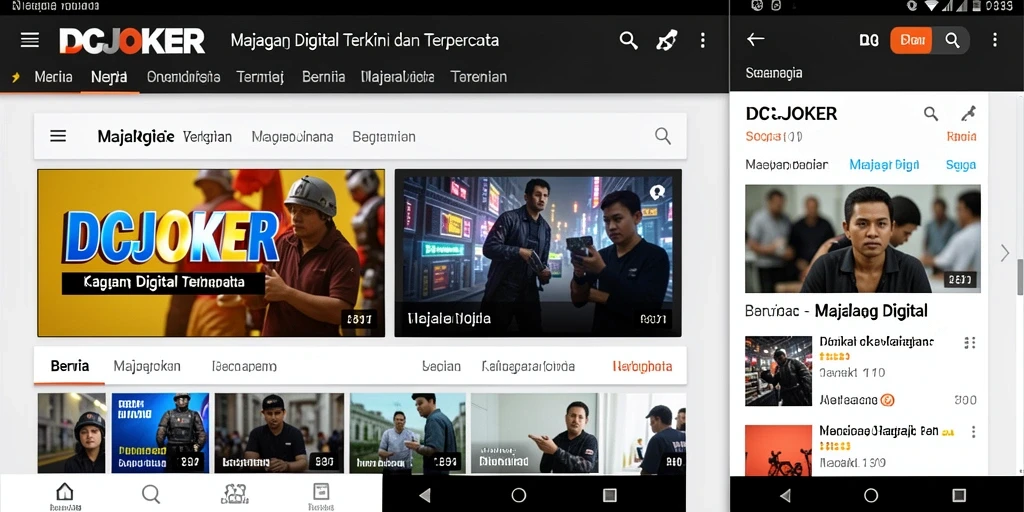1024x512 pixels.
Task: Click the pin icon in the top dark header
Action: click(665, 40)
